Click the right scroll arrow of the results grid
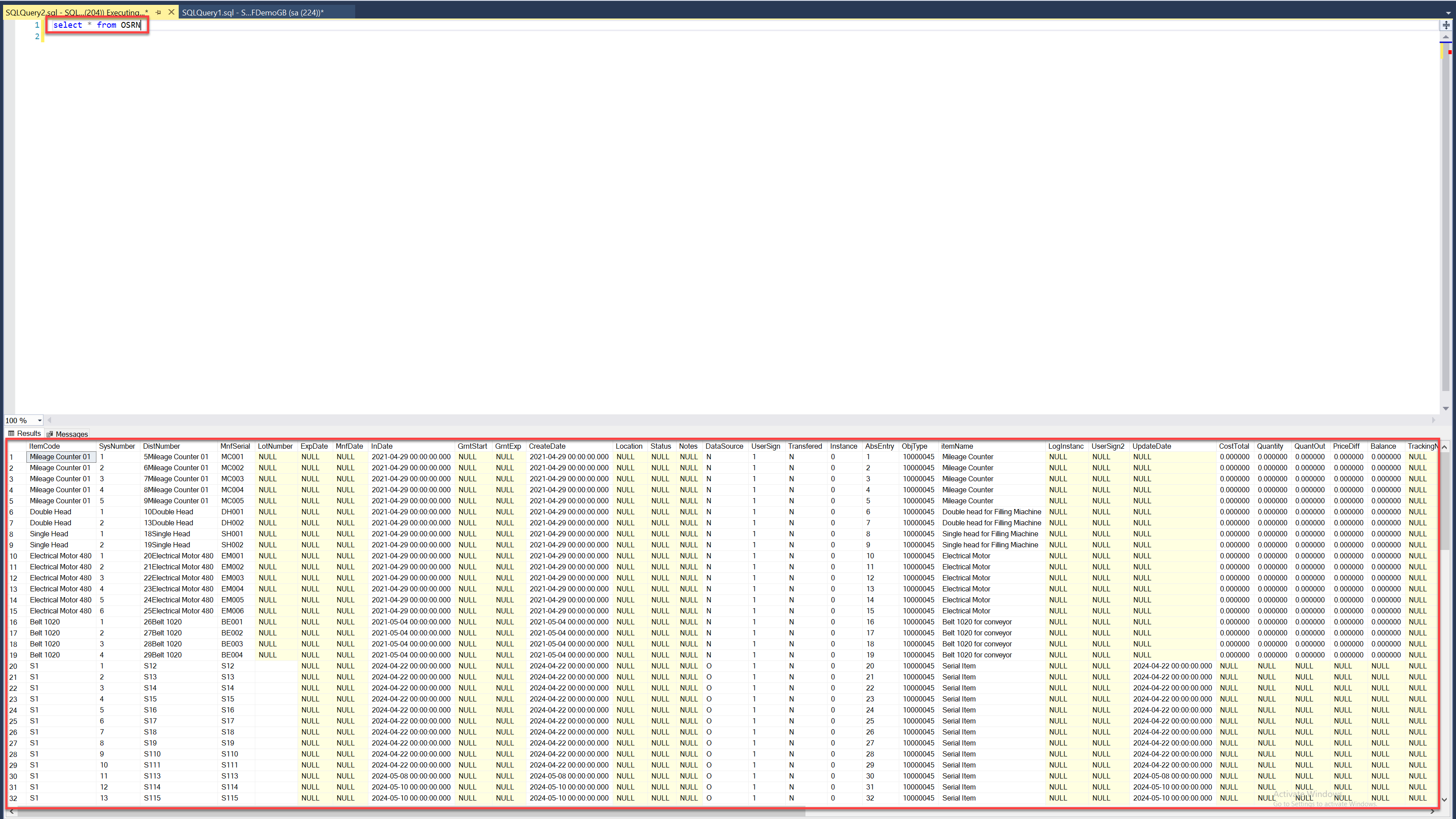The image size is (1456, 819). click(1434, 812)
